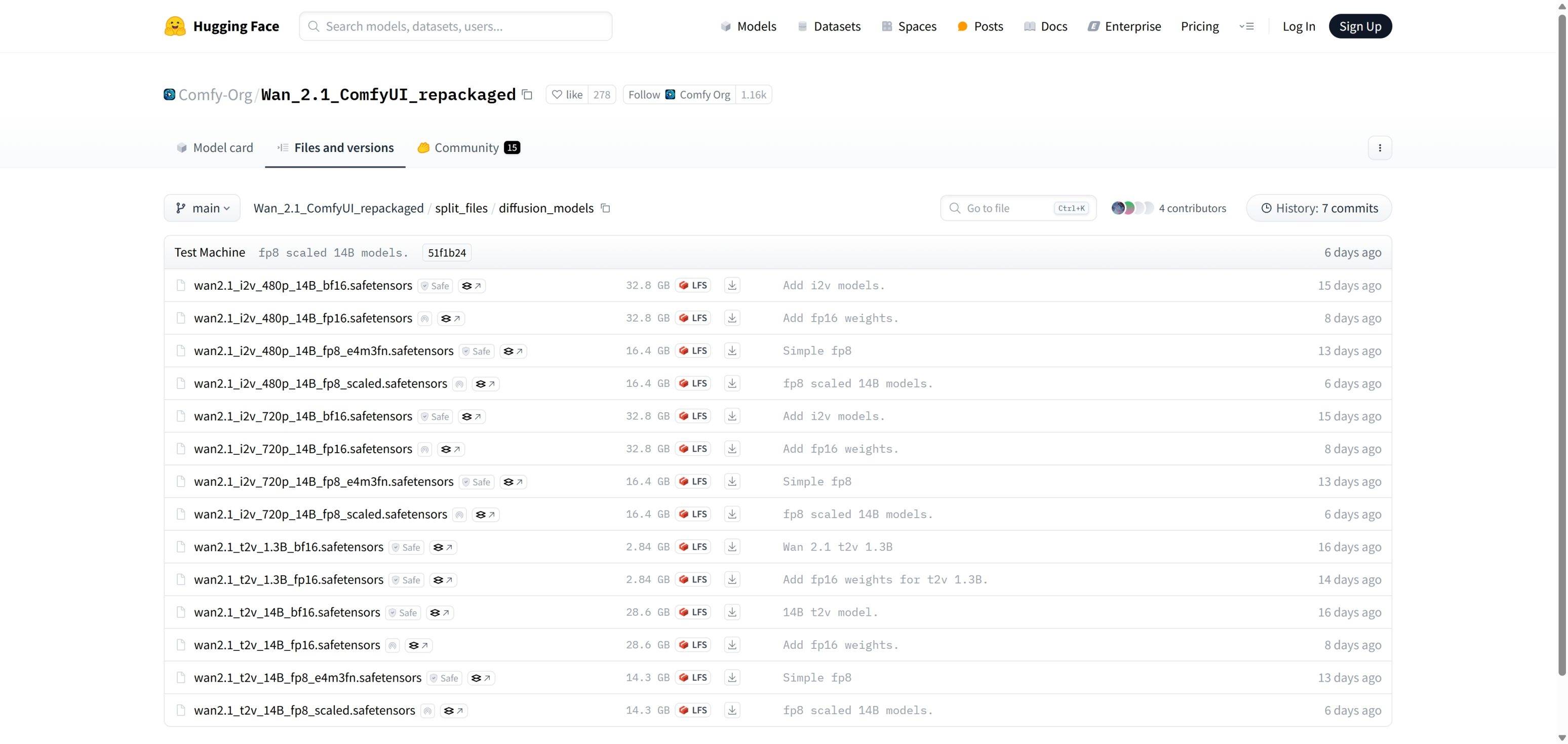Screen dimensions: 1568x744
Task: Click Safe badge on wan2.1_t2v_14B_bf16.safetensors
Action: click(403, 612)
